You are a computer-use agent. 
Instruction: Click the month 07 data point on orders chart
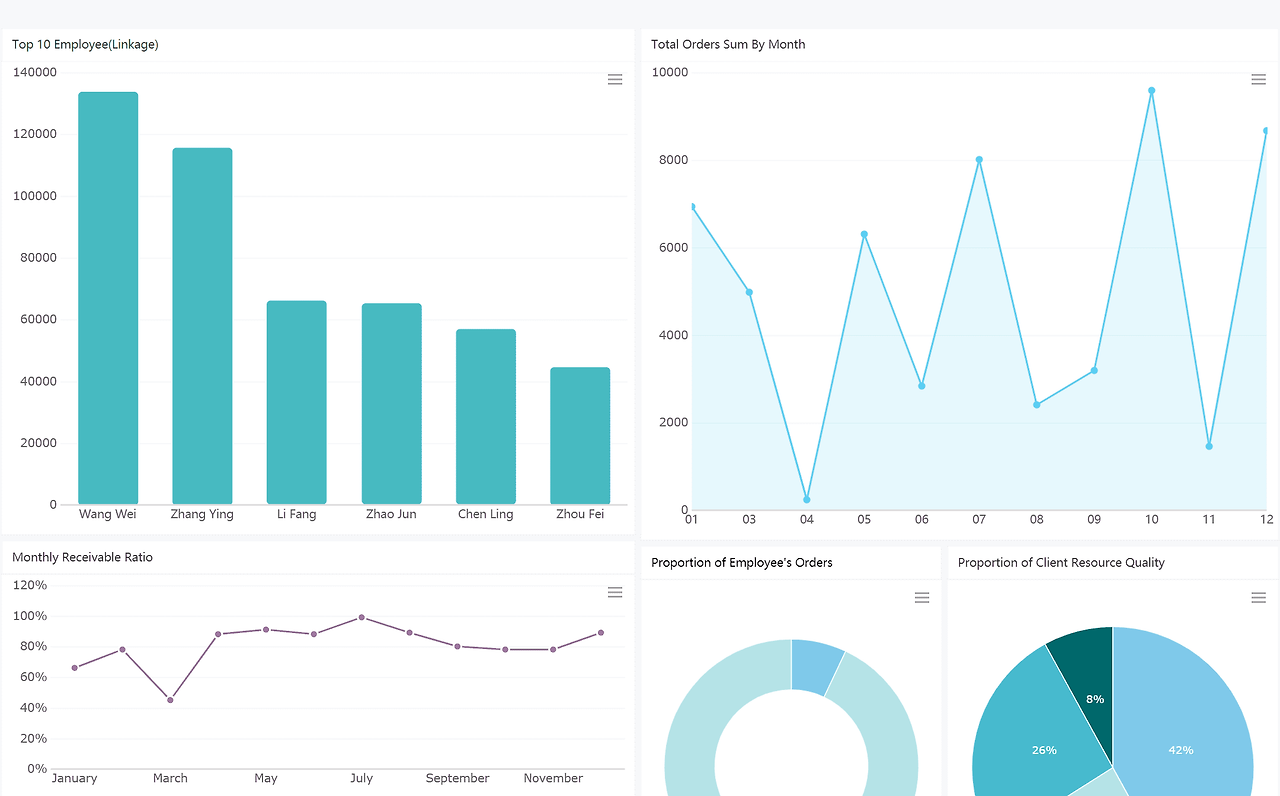[x=979, y=160]
